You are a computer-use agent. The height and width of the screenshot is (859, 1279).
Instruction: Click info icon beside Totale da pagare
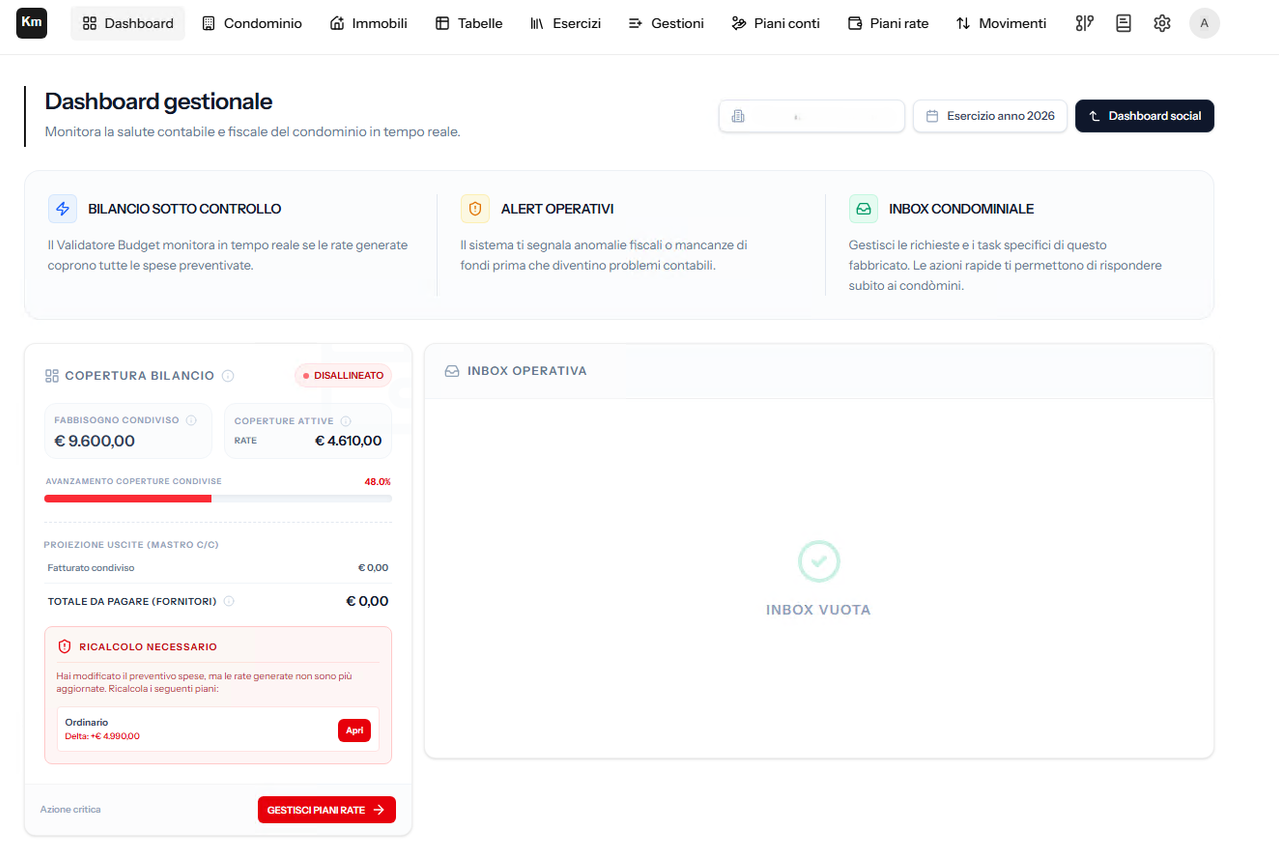point(229,601)
